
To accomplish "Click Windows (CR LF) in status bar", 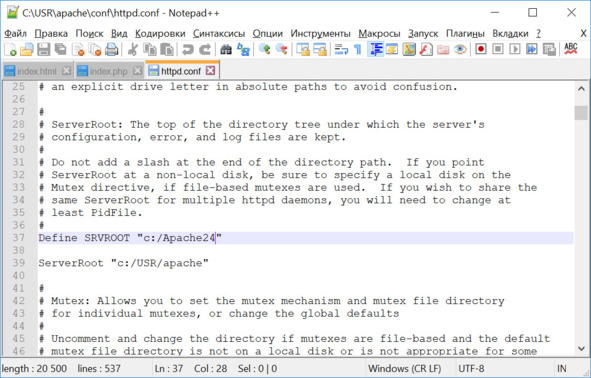I will coord(404,368).
